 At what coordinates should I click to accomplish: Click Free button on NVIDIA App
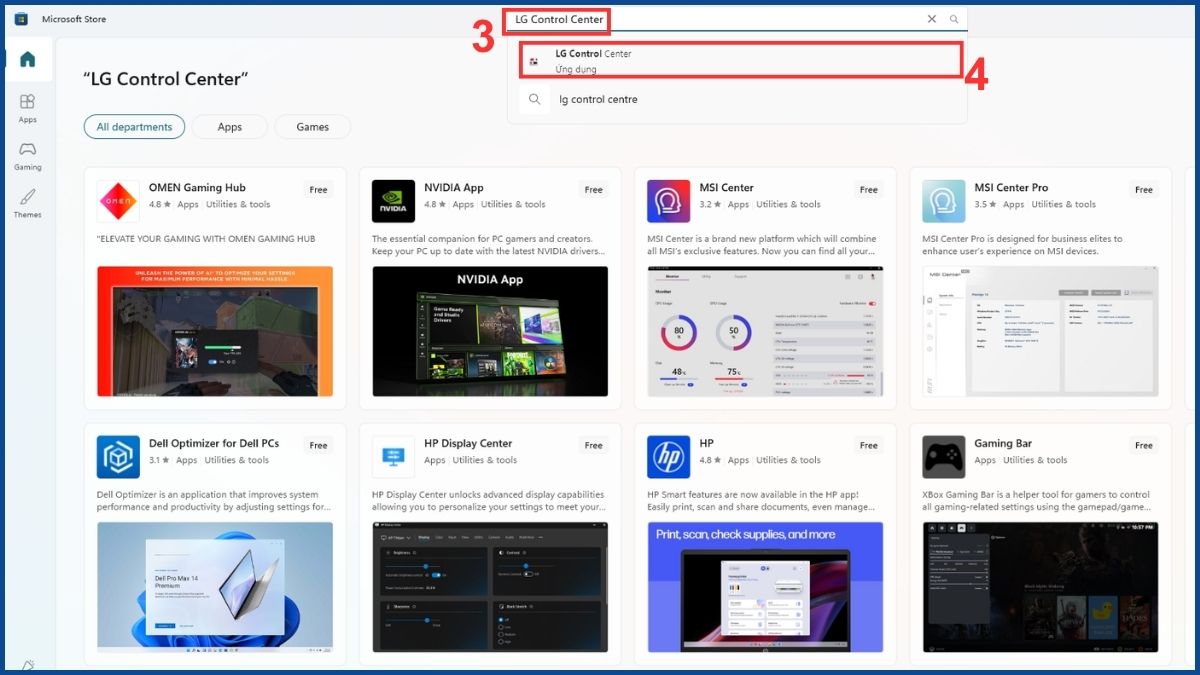tap(593, 189)
